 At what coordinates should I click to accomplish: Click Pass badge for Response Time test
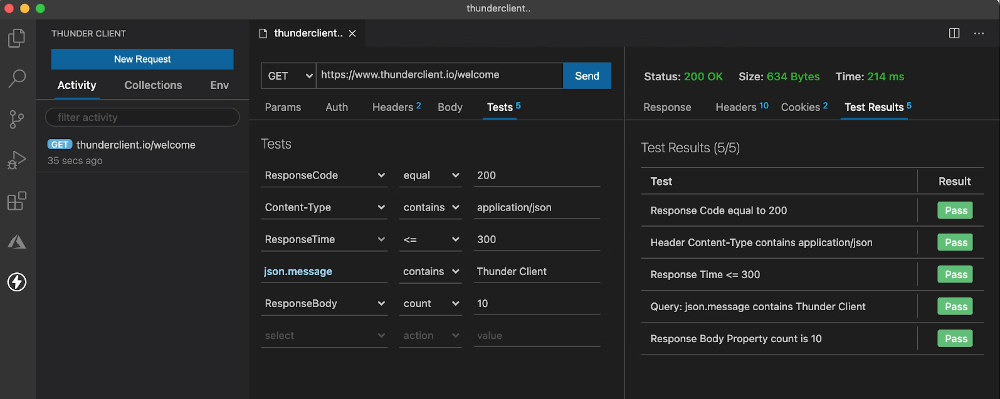tap(955, 274)
